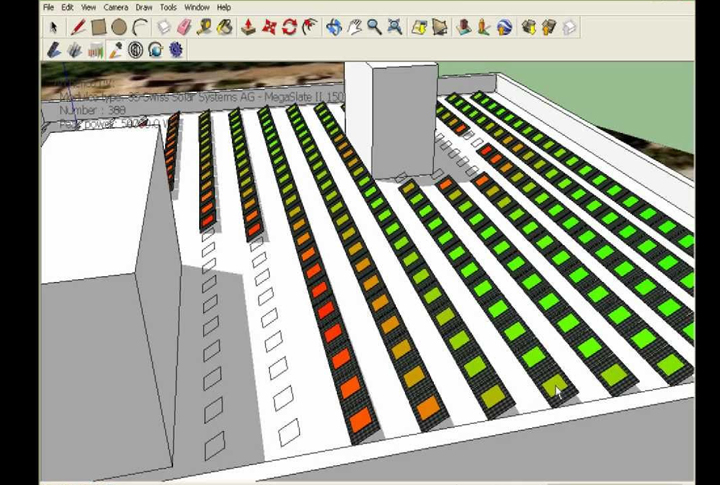The width and height of the screenshot is (720, 485).
Task: Click the blue gear plugin icon
Action: pyautogui.click(x=177, y=50)
